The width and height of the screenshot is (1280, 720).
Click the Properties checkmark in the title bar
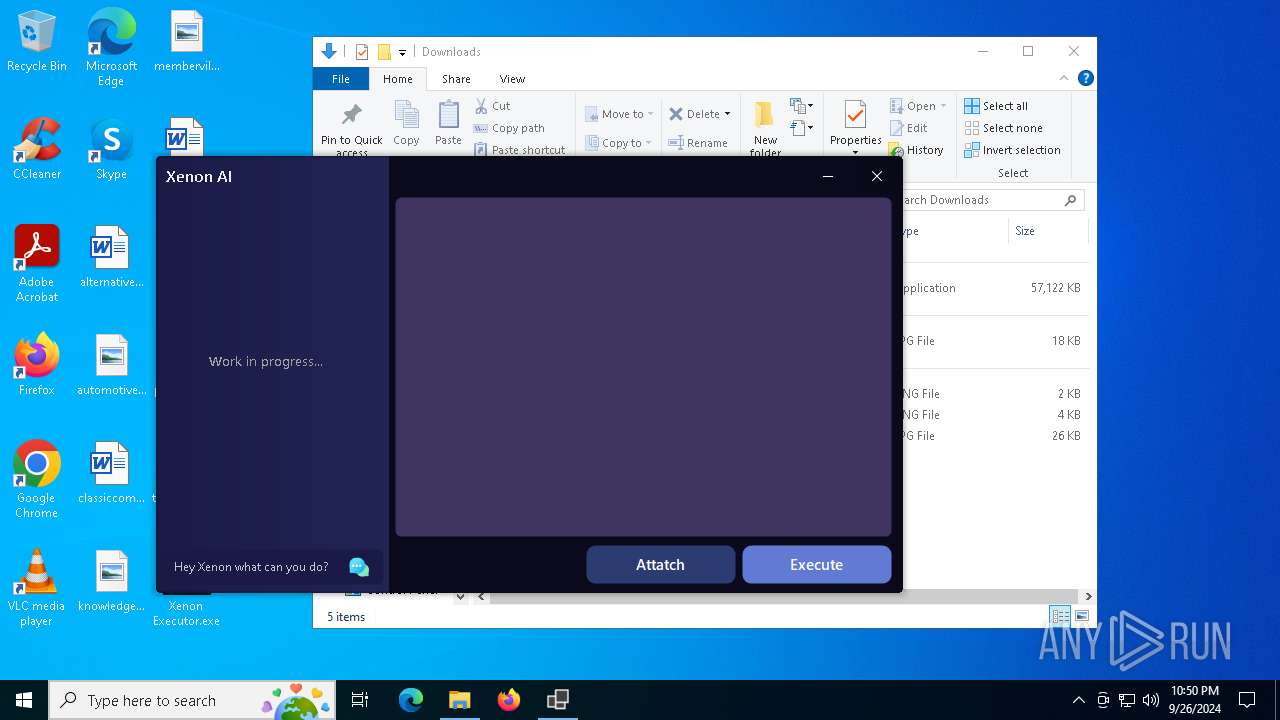362,52
